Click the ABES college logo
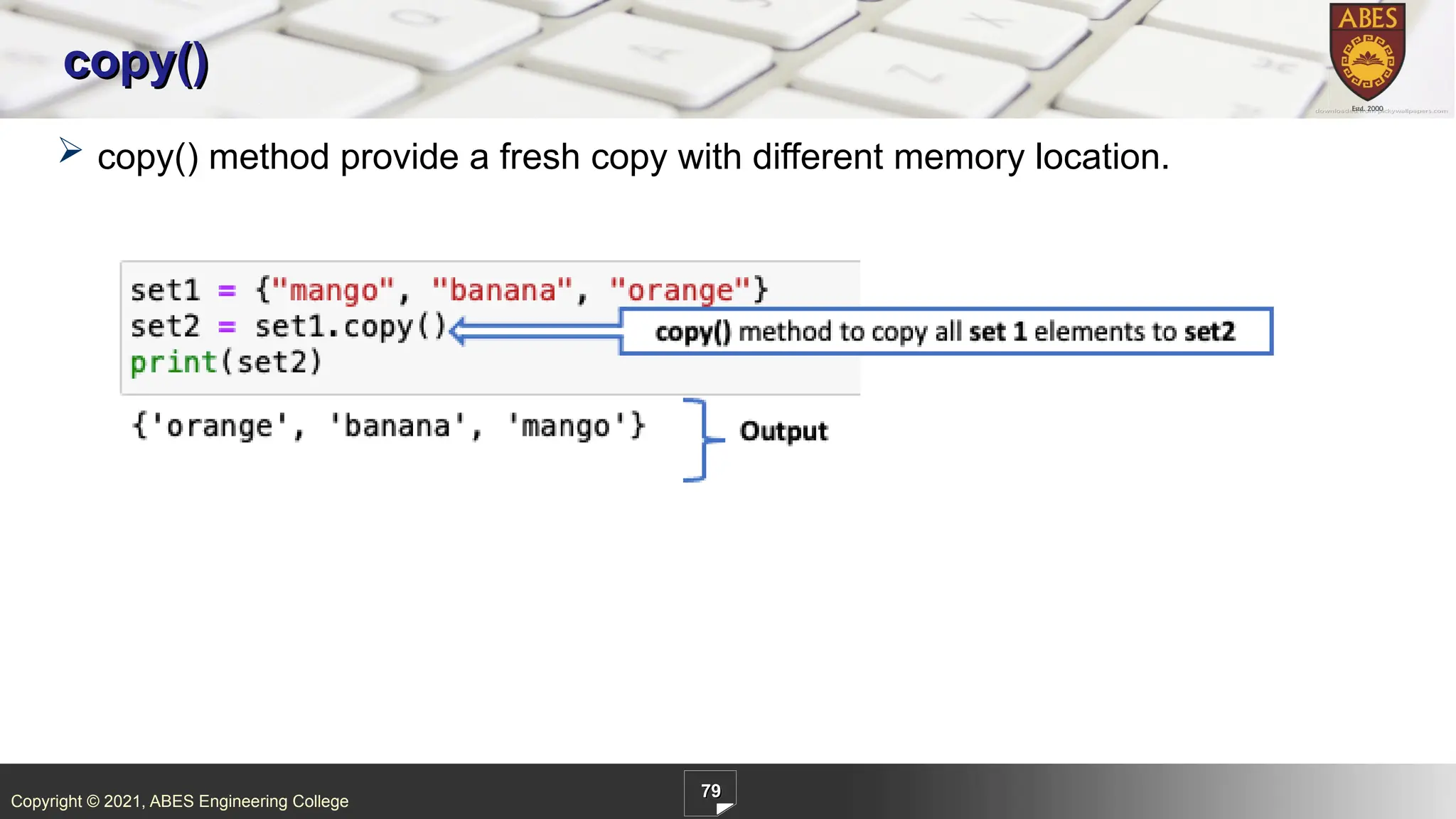The height and width of the screenshot is (819, 1456). pos(1367,52)
